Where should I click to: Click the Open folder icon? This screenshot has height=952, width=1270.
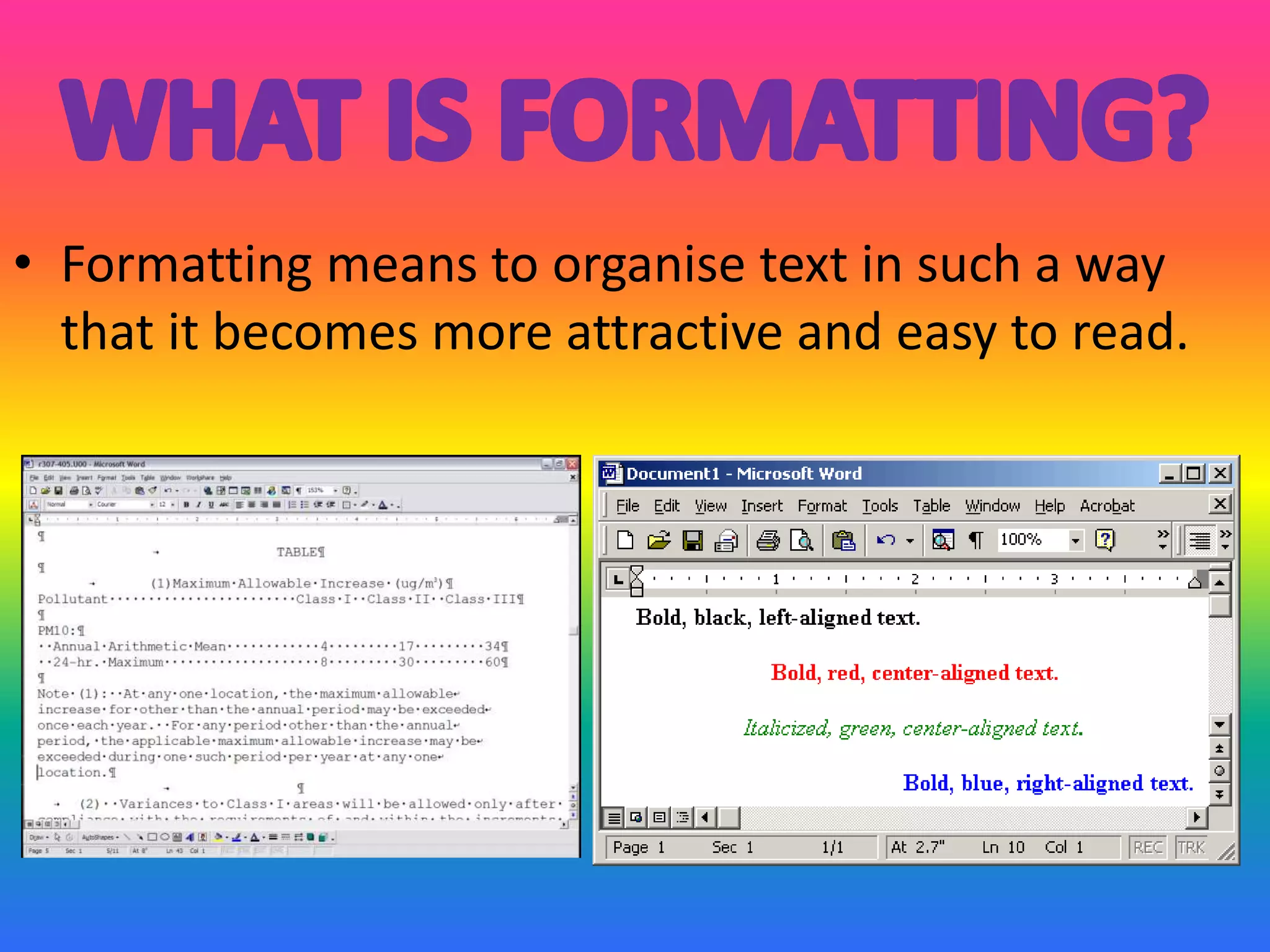coord(659,540)
